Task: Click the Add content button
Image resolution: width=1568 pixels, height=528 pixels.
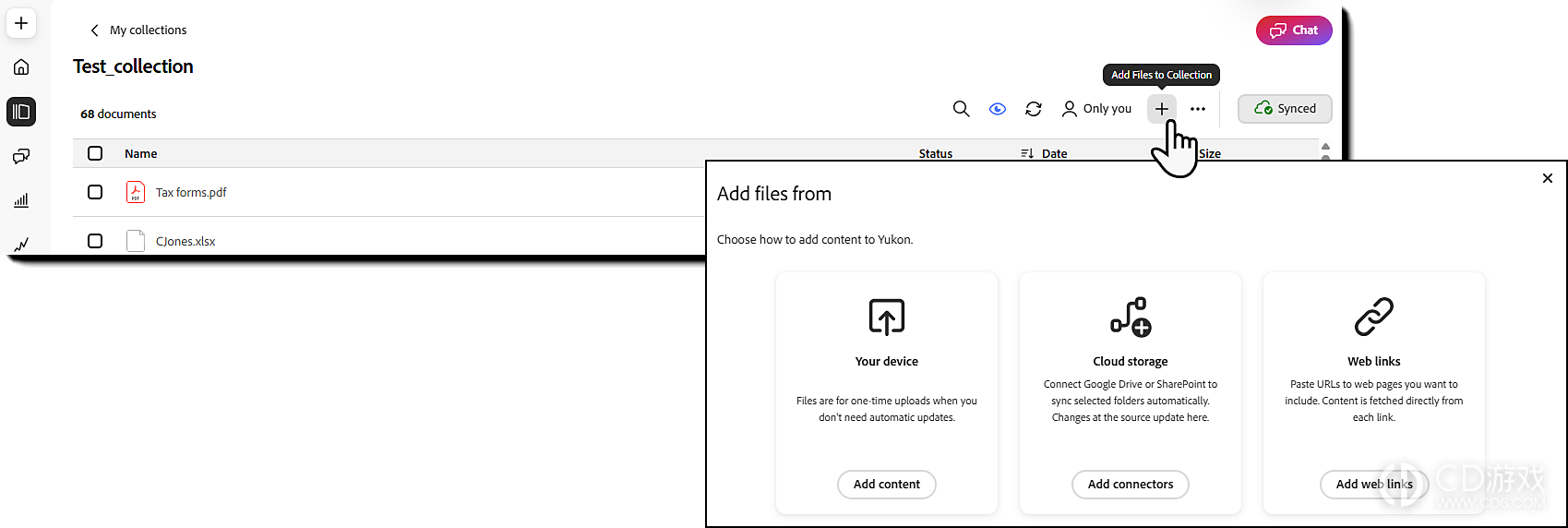Action: (887, 485)
